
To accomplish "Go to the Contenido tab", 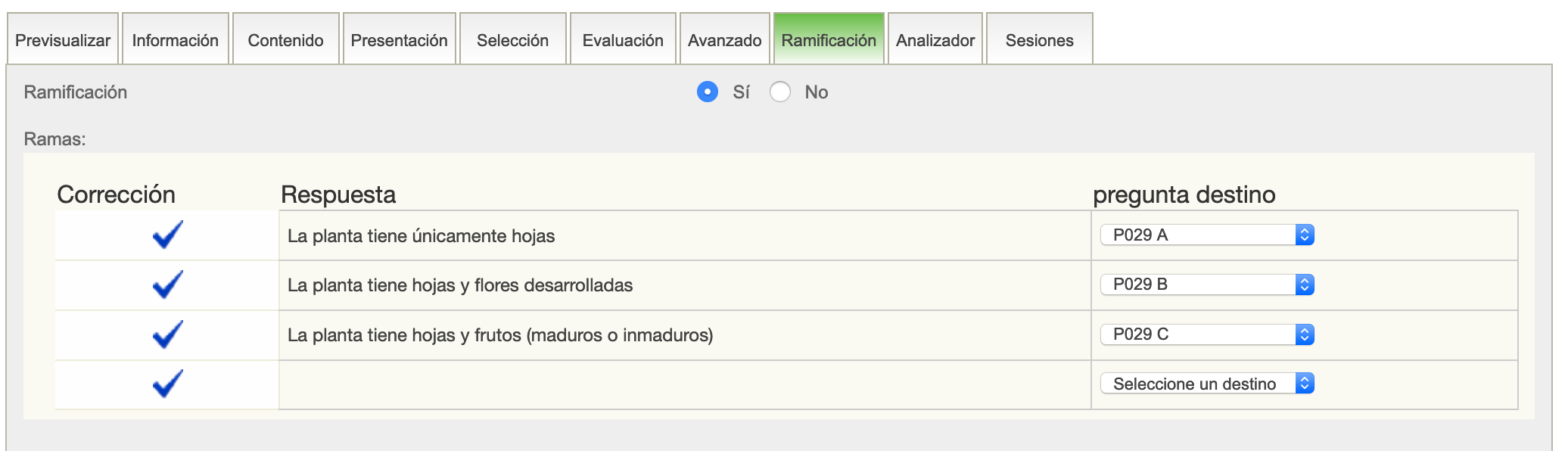I will pyautogui.click(x=285, y=40).
